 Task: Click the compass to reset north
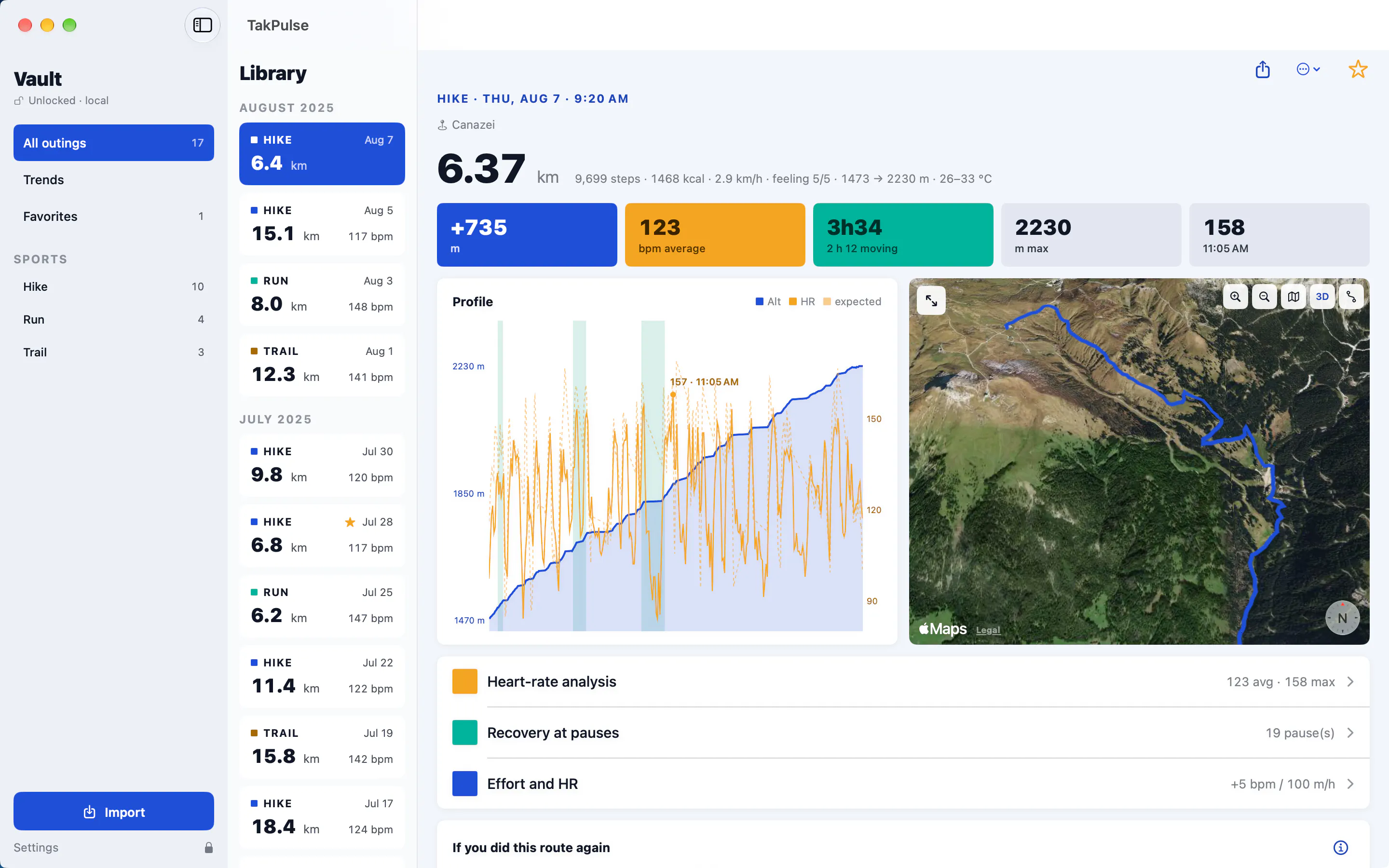tap(1342, 618)
